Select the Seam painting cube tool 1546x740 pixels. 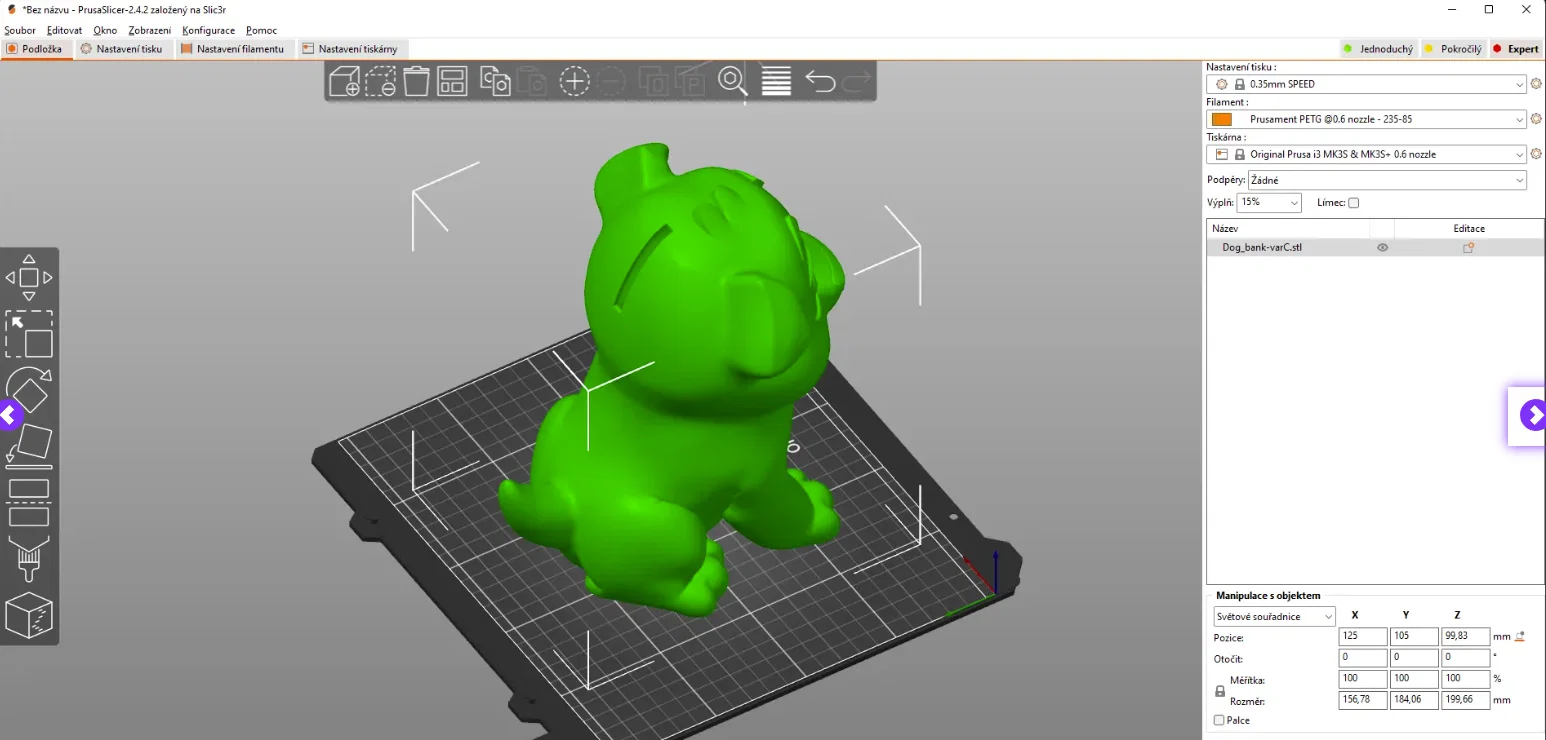[29, 615]
